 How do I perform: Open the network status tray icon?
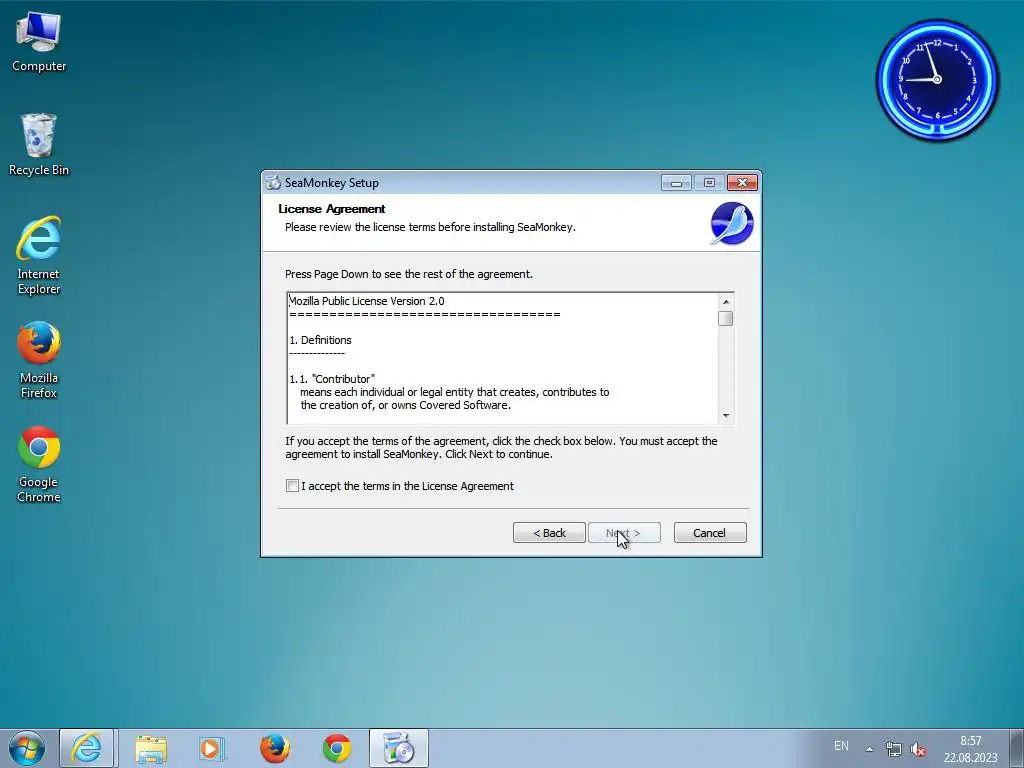click(893, 749)
